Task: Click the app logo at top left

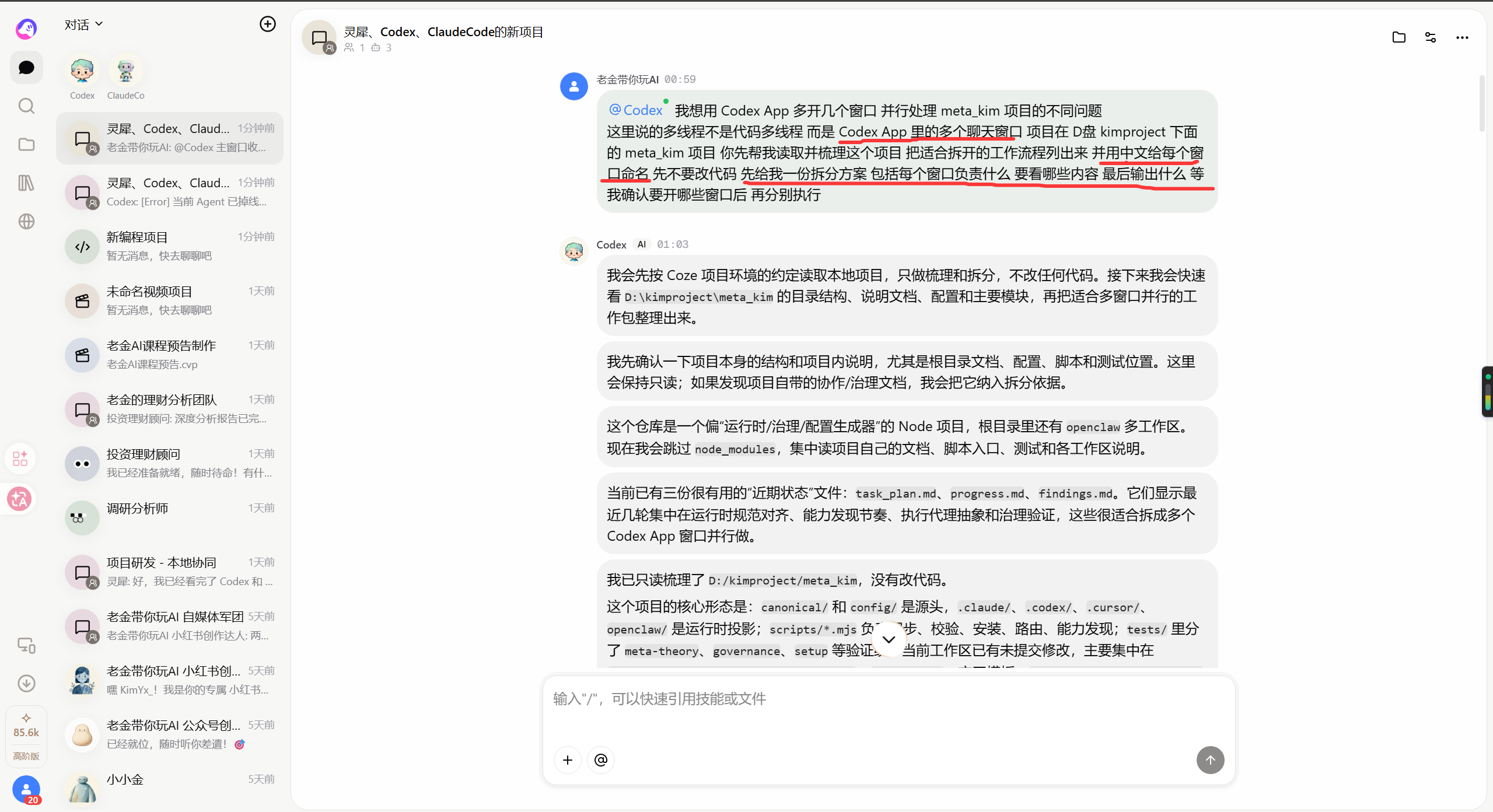Action: (26, 28)
